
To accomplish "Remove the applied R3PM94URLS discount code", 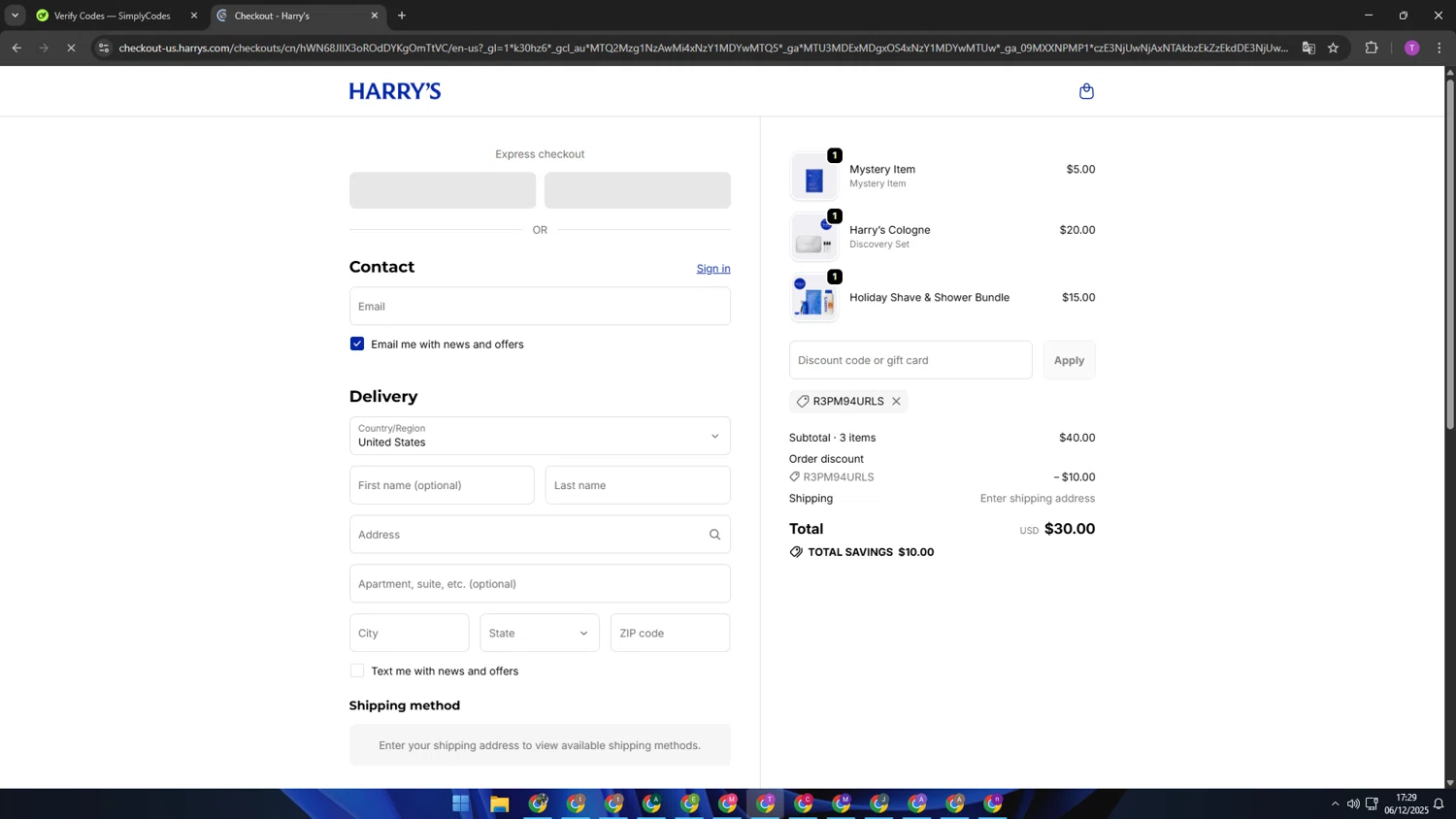I will pyautogui.click(x=896, y=401).
